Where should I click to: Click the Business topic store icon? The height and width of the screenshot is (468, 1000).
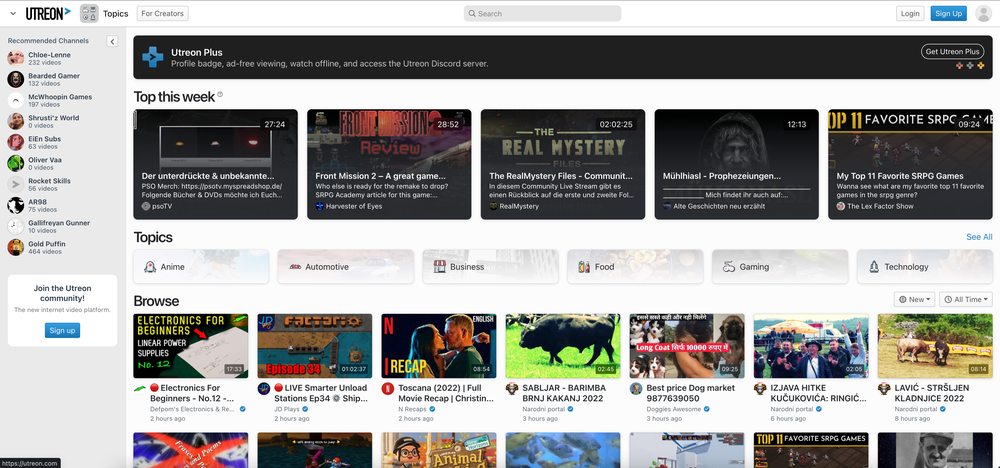(x=439, y=267)
